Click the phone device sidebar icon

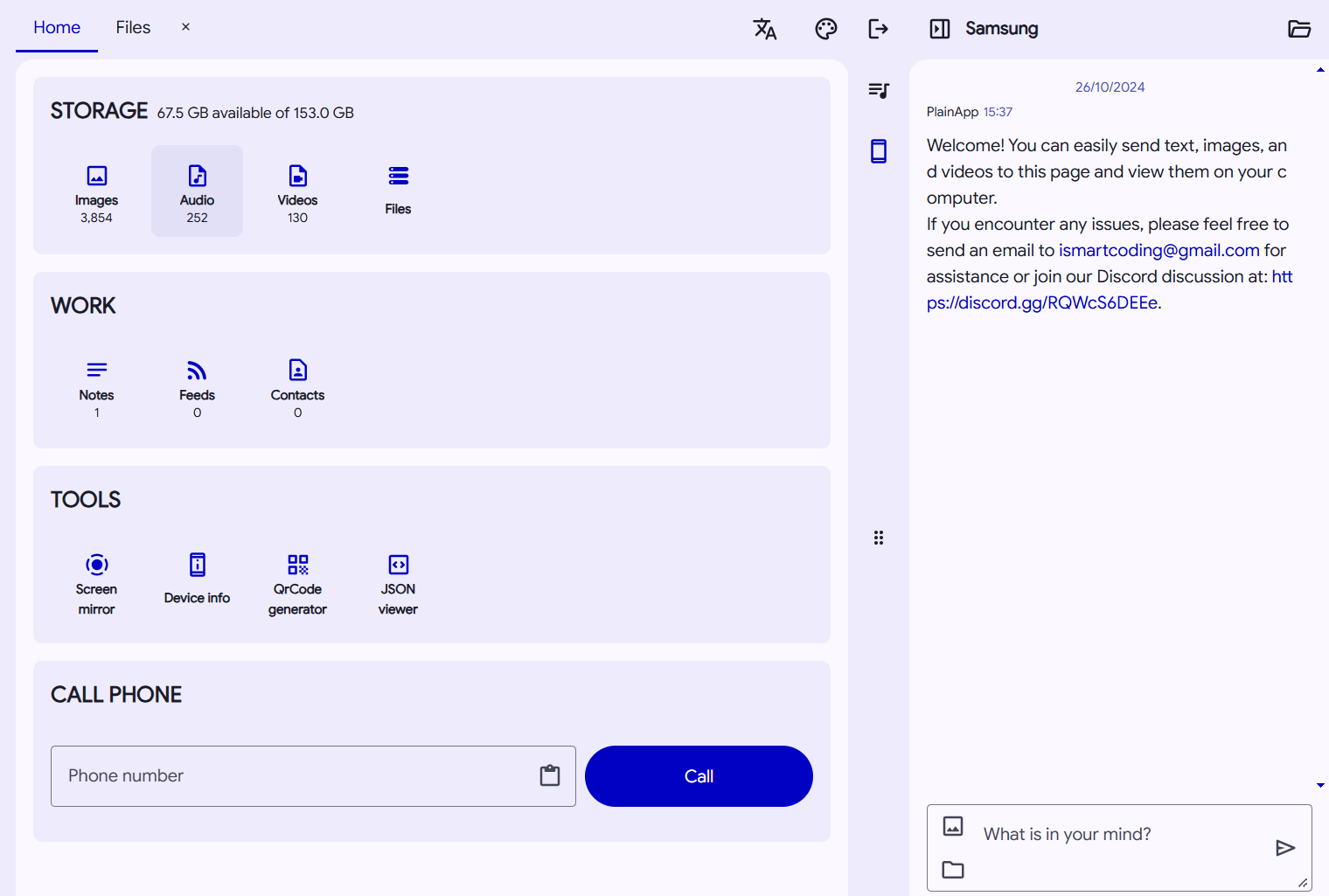[x=879, y=151]
